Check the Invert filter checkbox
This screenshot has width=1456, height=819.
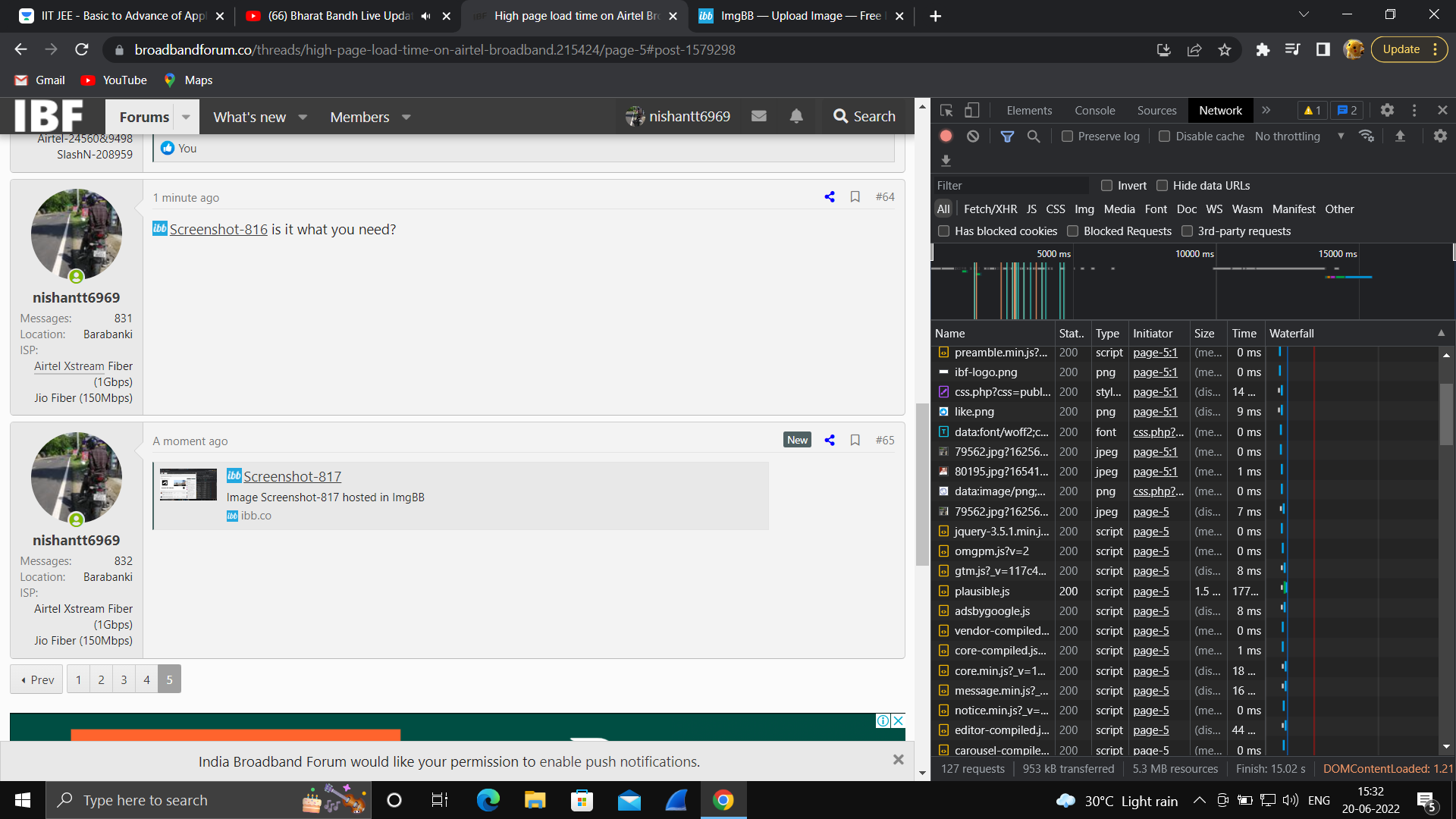[x=1106, y=186]
